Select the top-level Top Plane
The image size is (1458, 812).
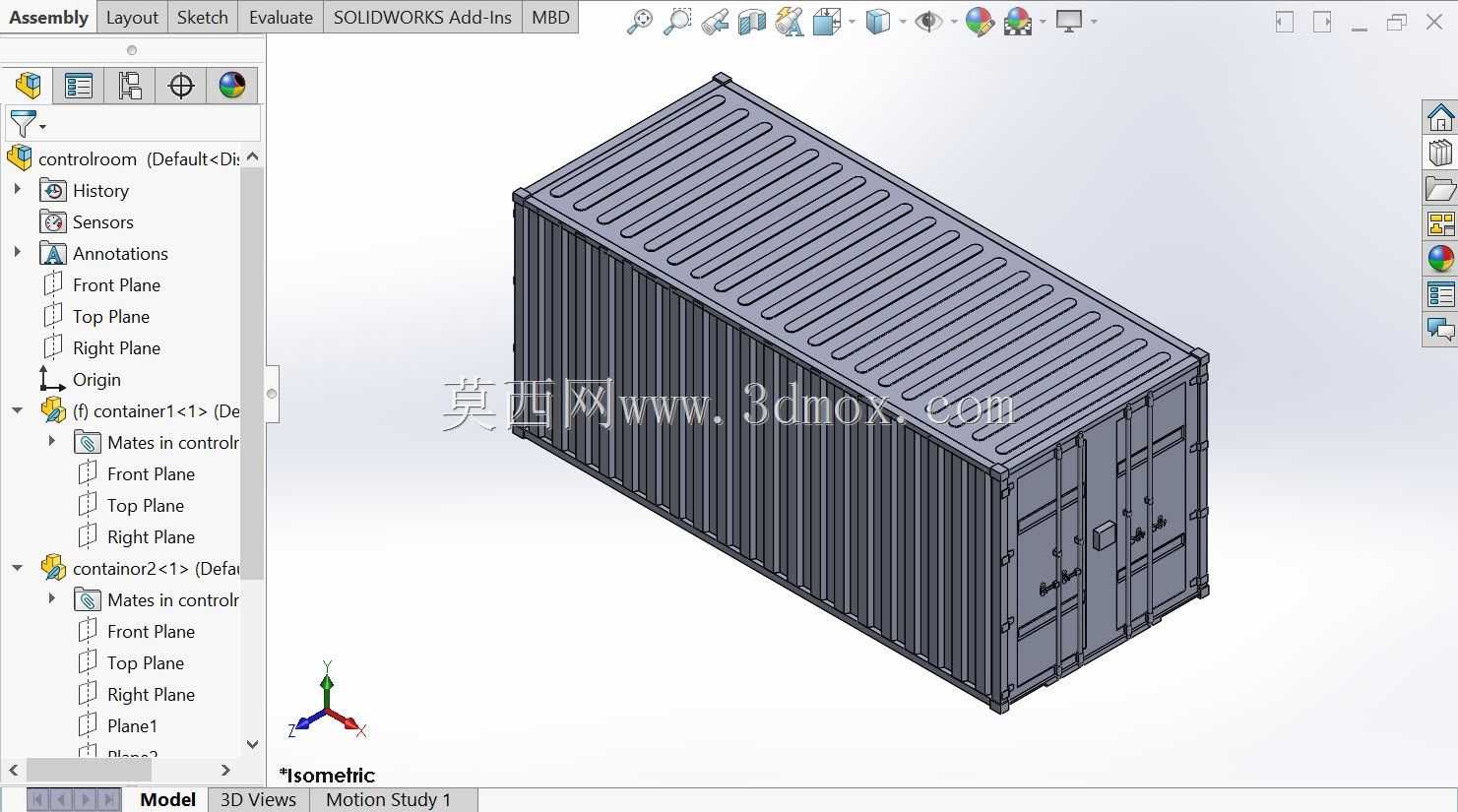coord(96,316)
